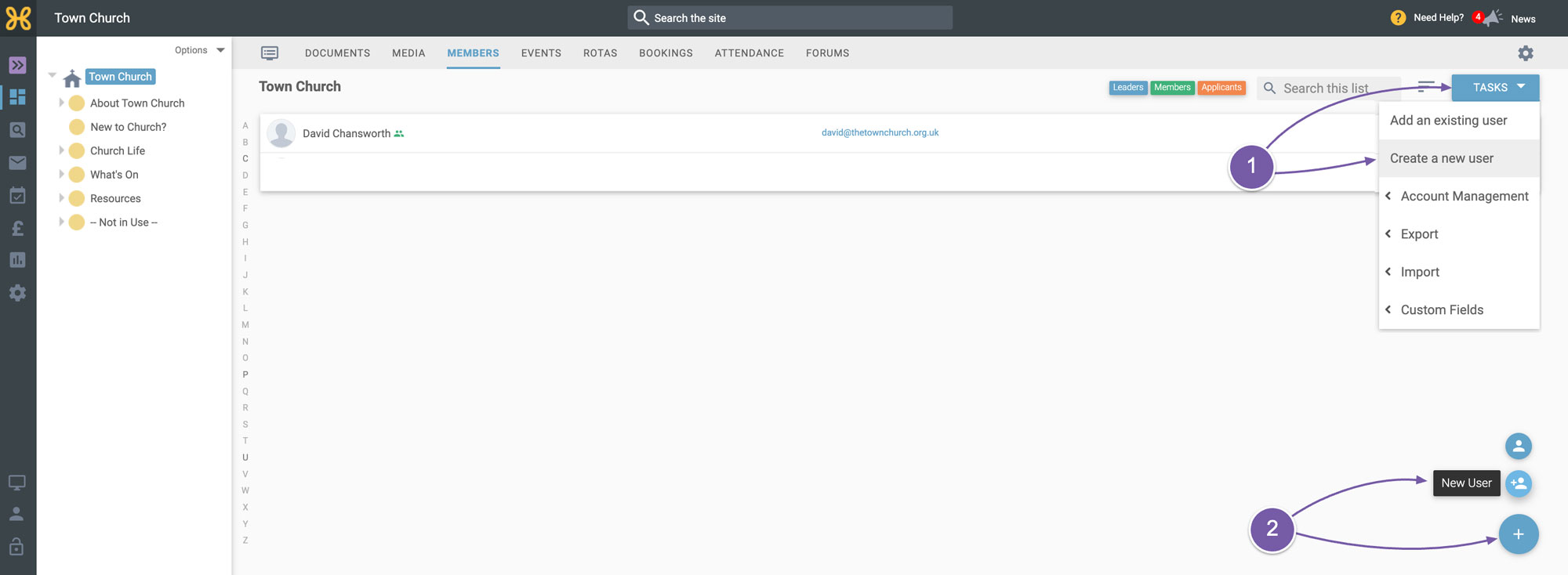Click the blue person floating button
Image resolution: width=1568 pixels, height=575 pixels.
[1519, 447]
